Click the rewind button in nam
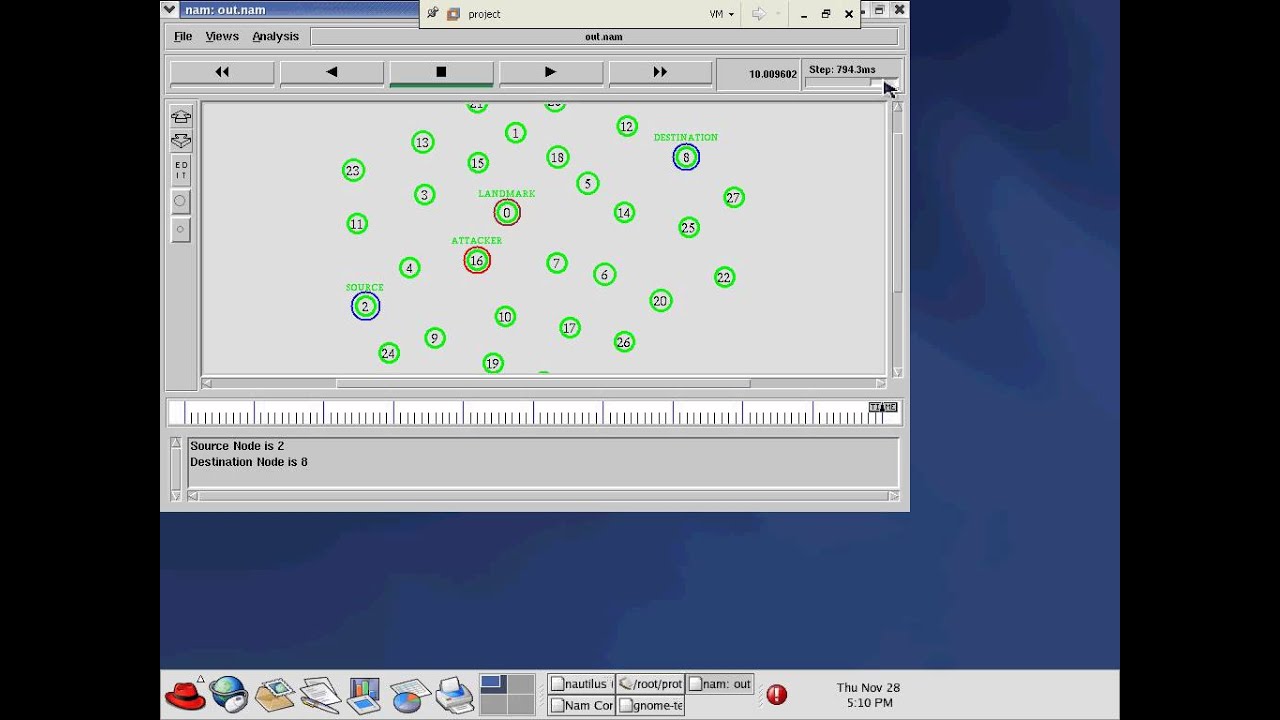Image resolution: width=1280 pixels, height=720 pixels. click(222, 72)
